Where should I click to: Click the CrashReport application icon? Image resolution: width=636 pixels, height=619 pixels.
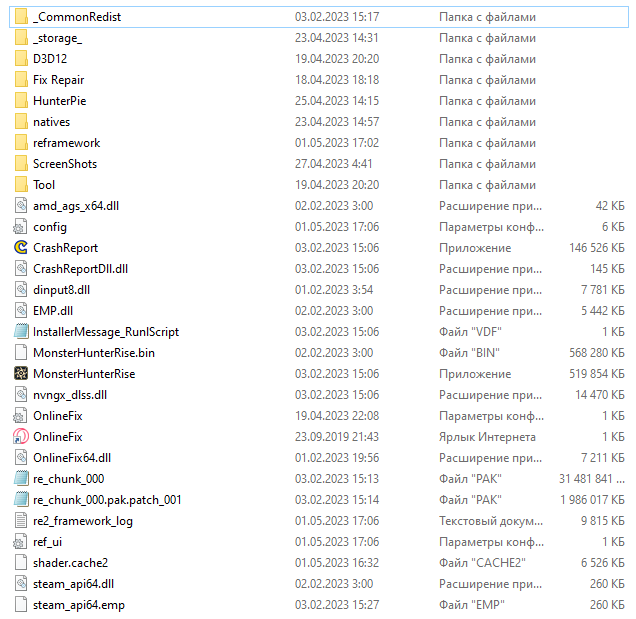(x=21, y=247)
